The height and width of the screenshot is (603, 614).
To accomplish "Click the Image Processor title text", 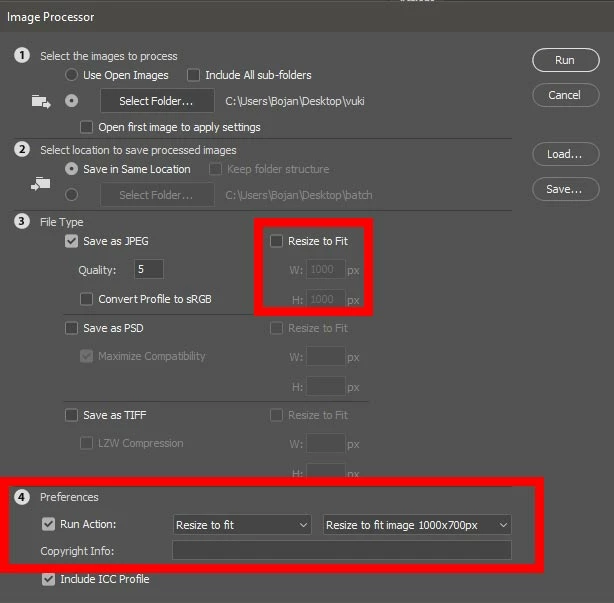I will coord(51,17).
